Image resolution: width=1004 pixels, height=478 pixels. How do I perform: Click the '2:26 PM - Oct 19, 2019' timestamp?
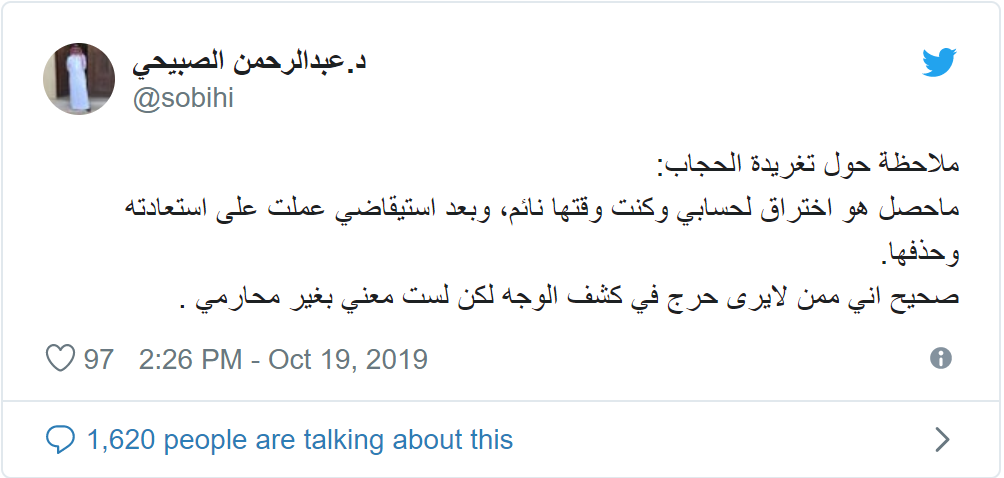(x=283, y=359)
